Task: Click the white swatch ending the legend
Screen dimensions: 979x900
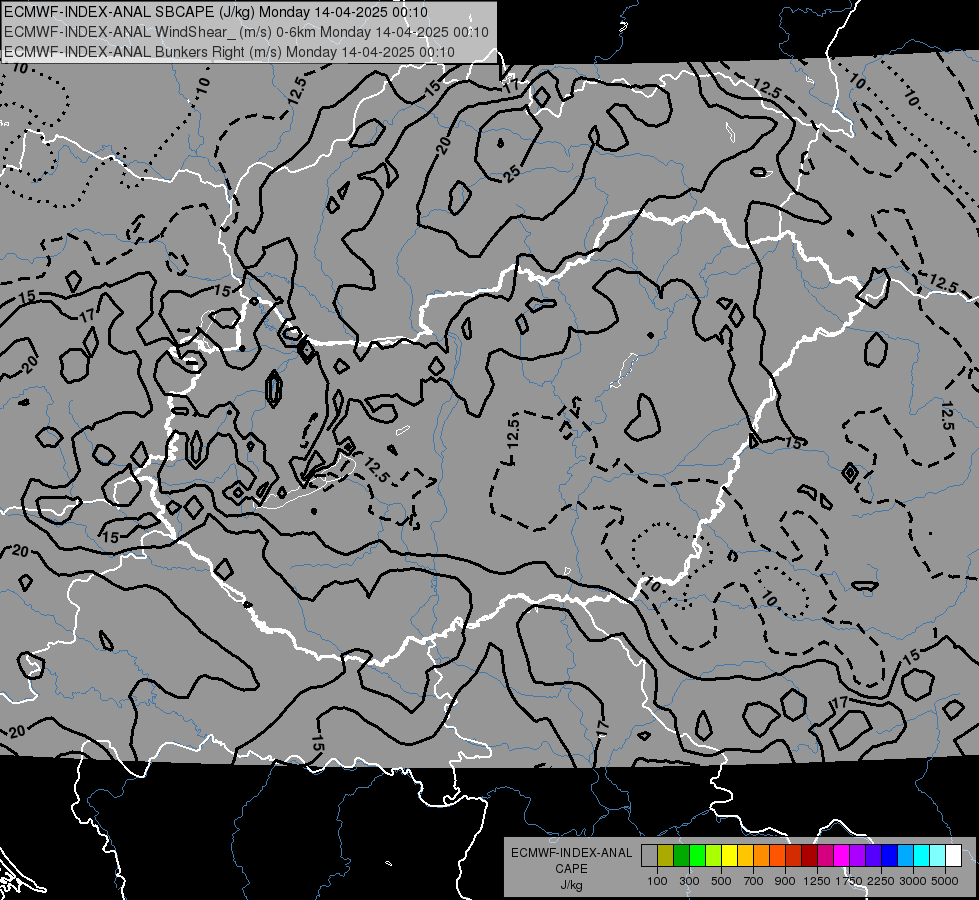Action: (x=953, y=855)
